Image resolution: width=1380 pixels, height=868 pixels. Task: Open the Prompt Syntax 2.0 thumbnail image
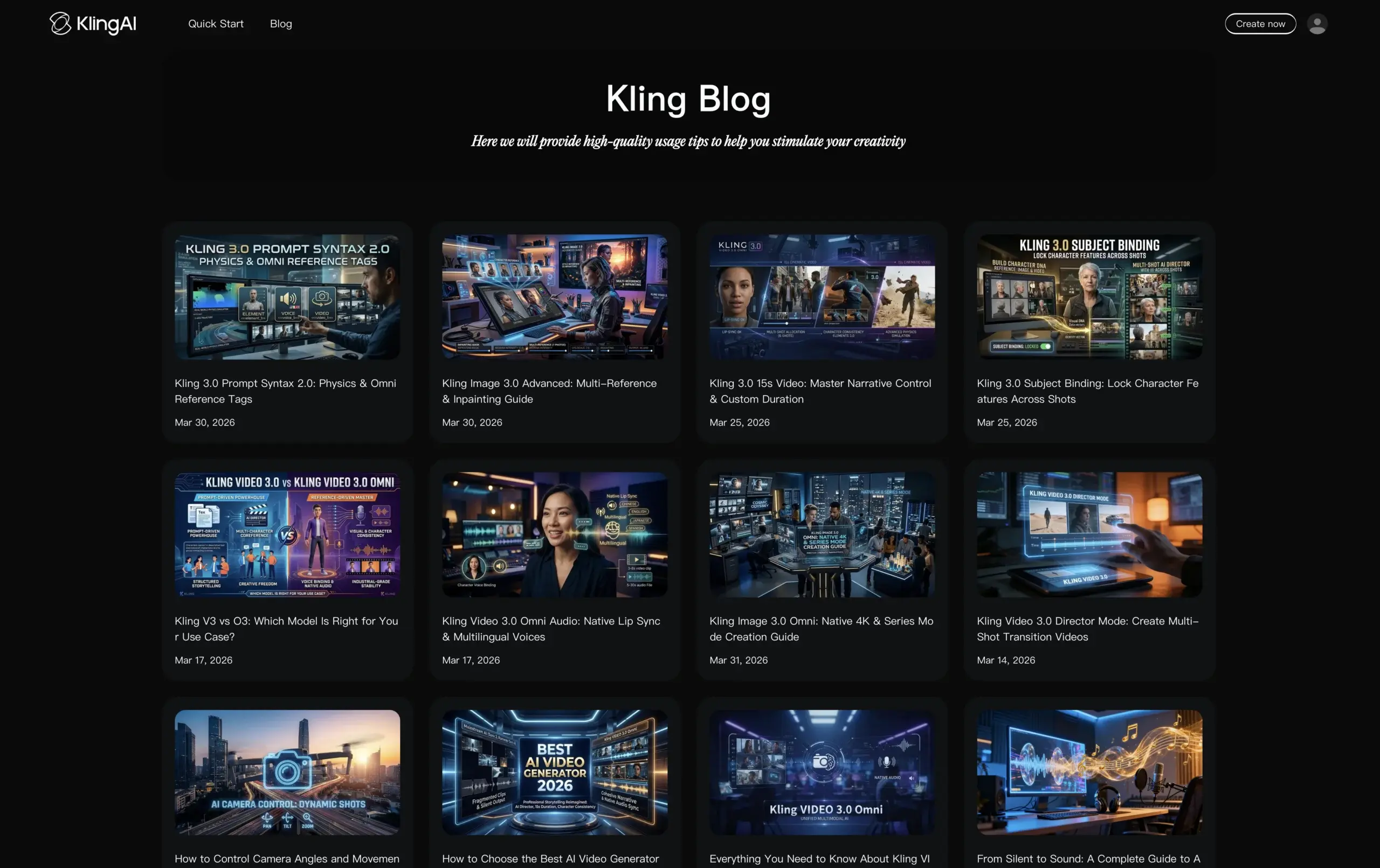(287, 297)
